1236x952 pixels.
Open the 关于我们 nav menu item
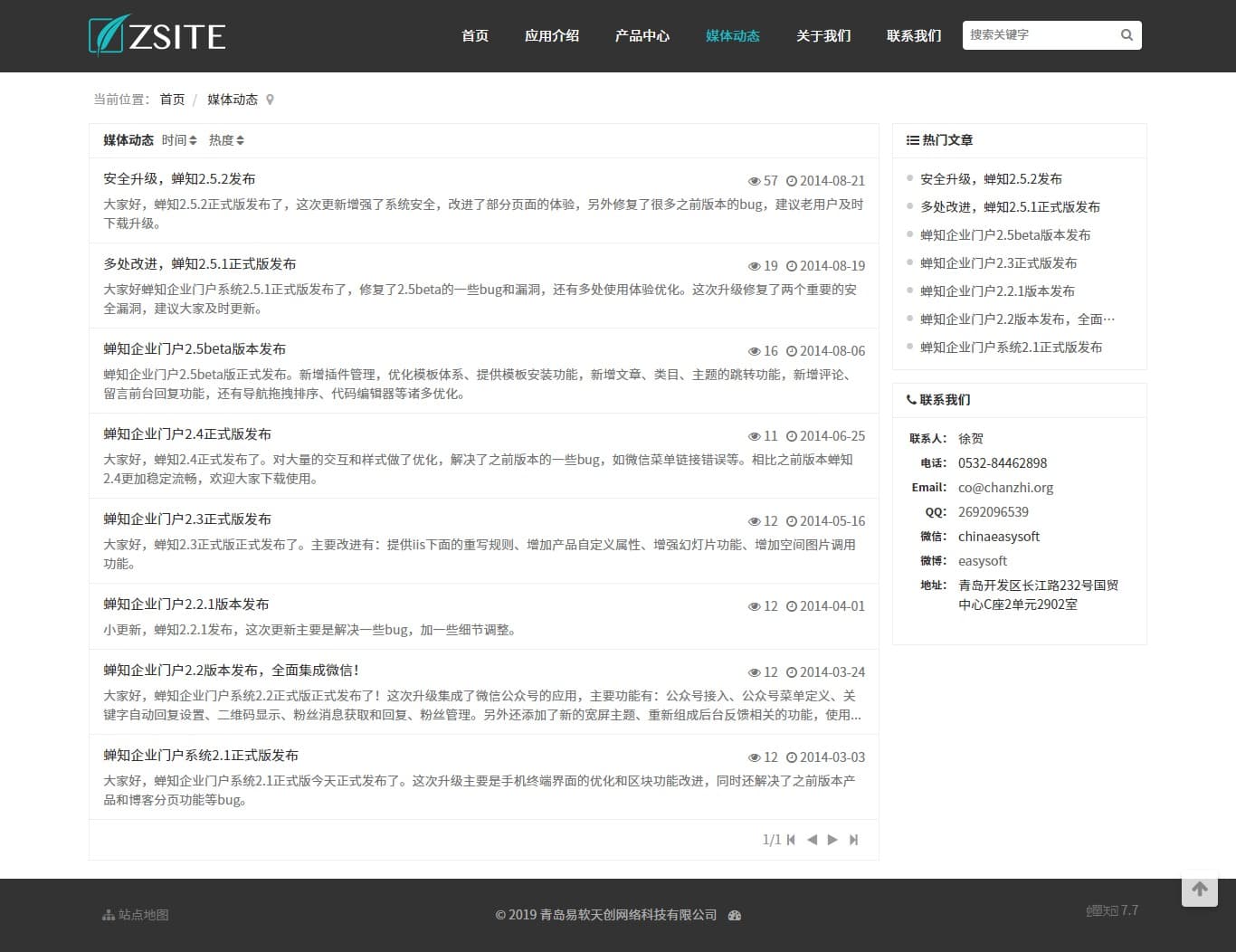tap(823, 36)
